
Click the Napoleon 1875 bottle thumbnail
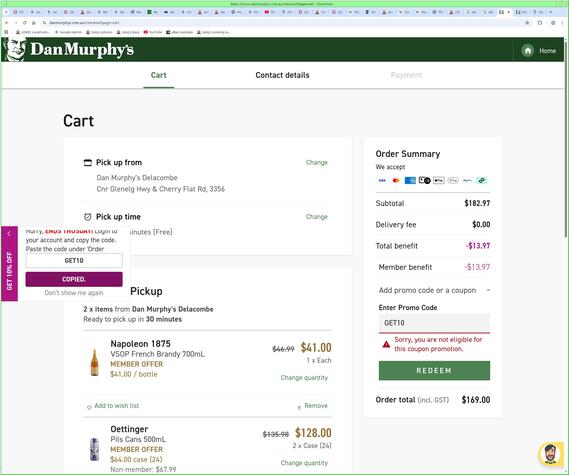pyautogui.click(x=94, y=362)
